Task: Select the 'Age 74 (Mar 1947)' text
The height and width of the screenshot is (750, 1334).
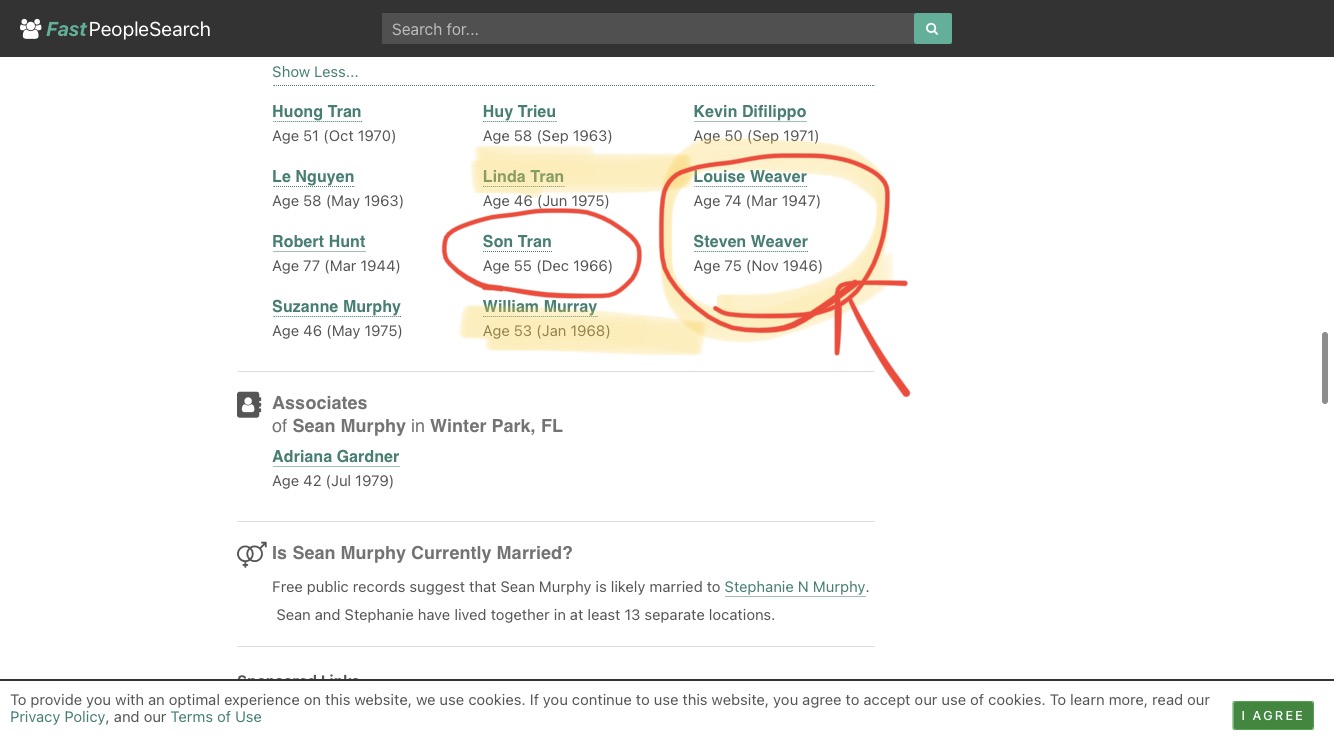Action: click(757, 201)
